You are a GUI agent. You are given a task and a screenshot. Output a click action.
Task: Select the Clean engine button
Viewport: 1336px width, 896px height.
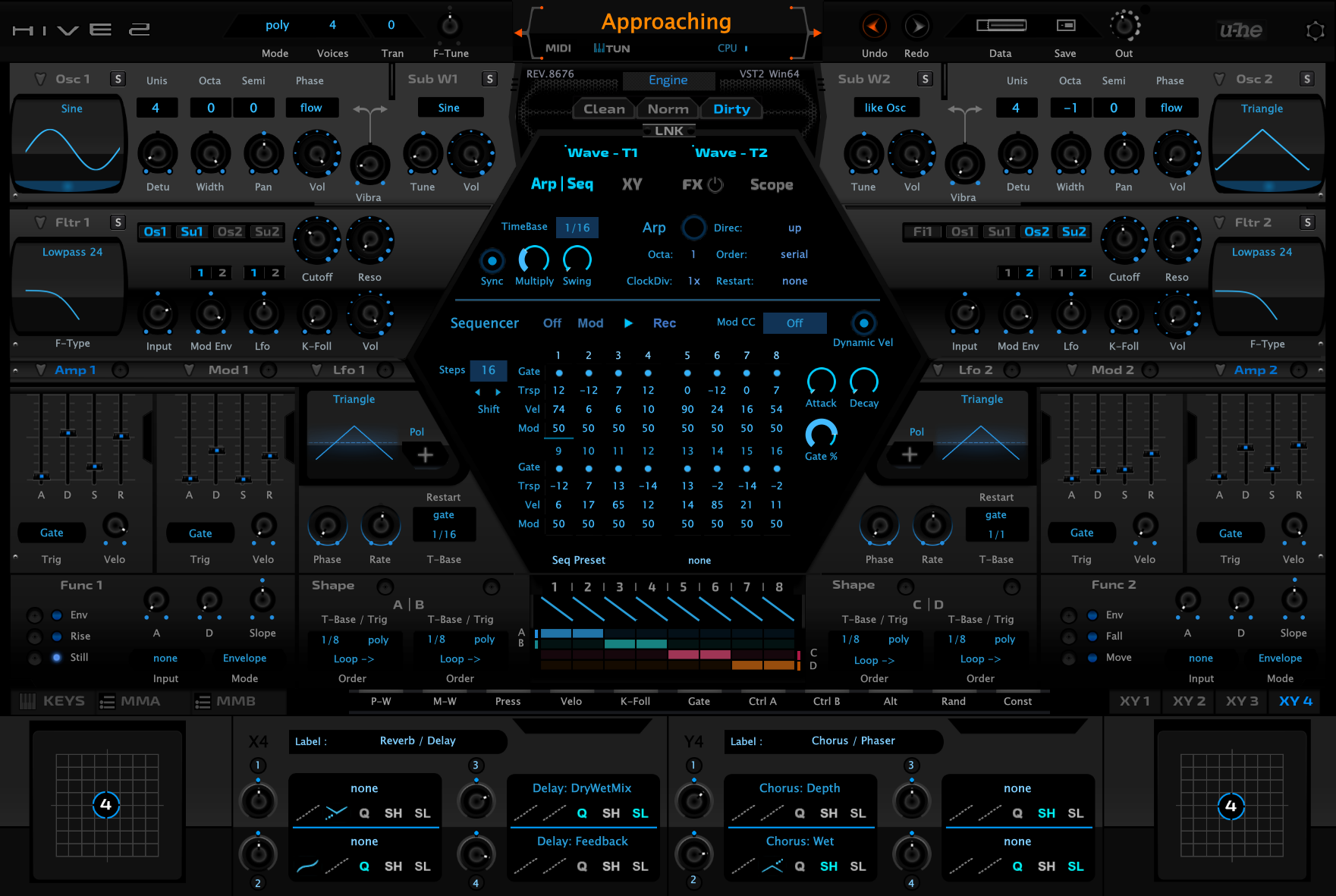pos(604,109)
